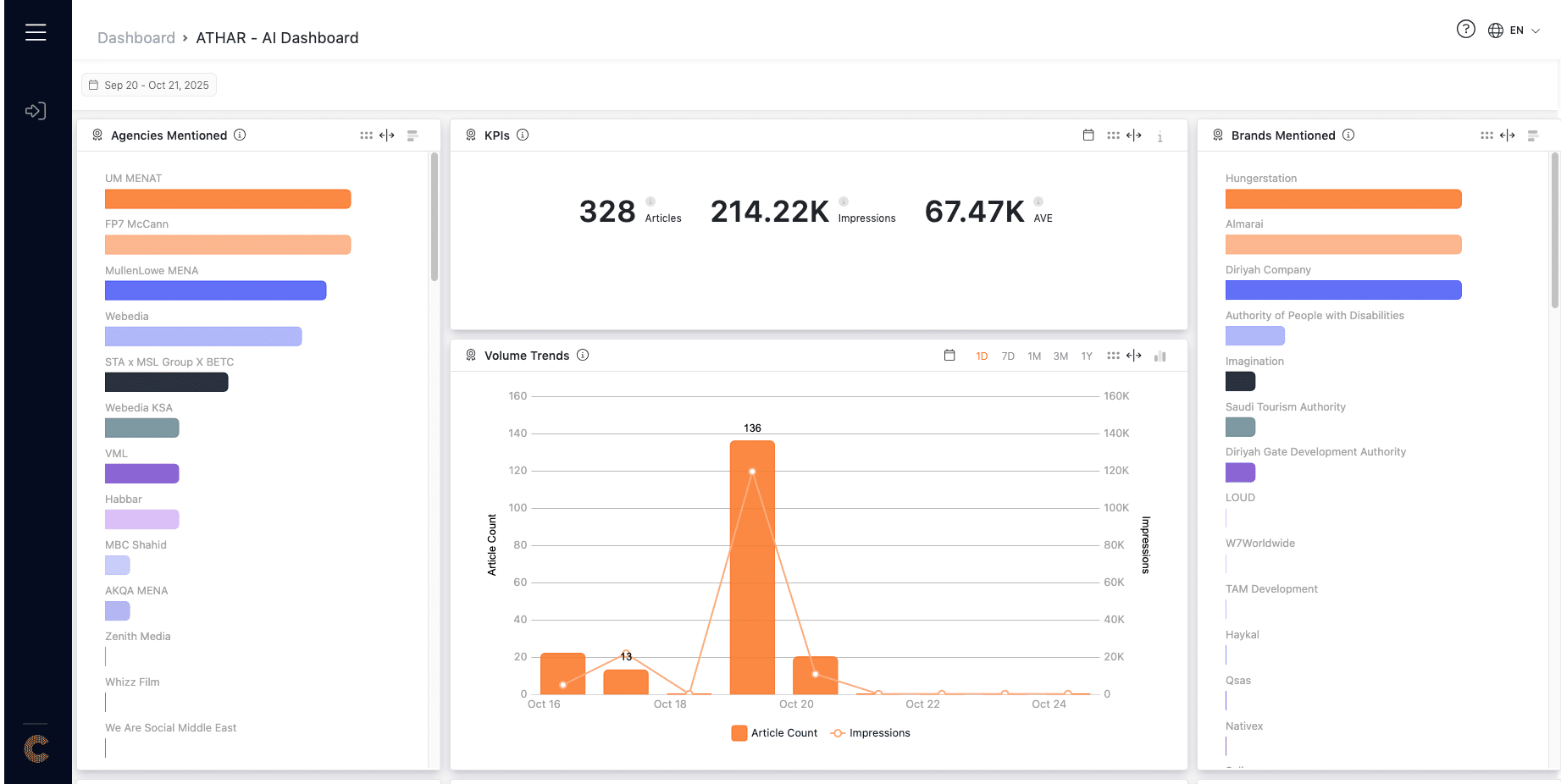Click the drag handle dots on KPIs panel
The width and height of the screenshot is (1561, 784).
[x=1113, y=135]
